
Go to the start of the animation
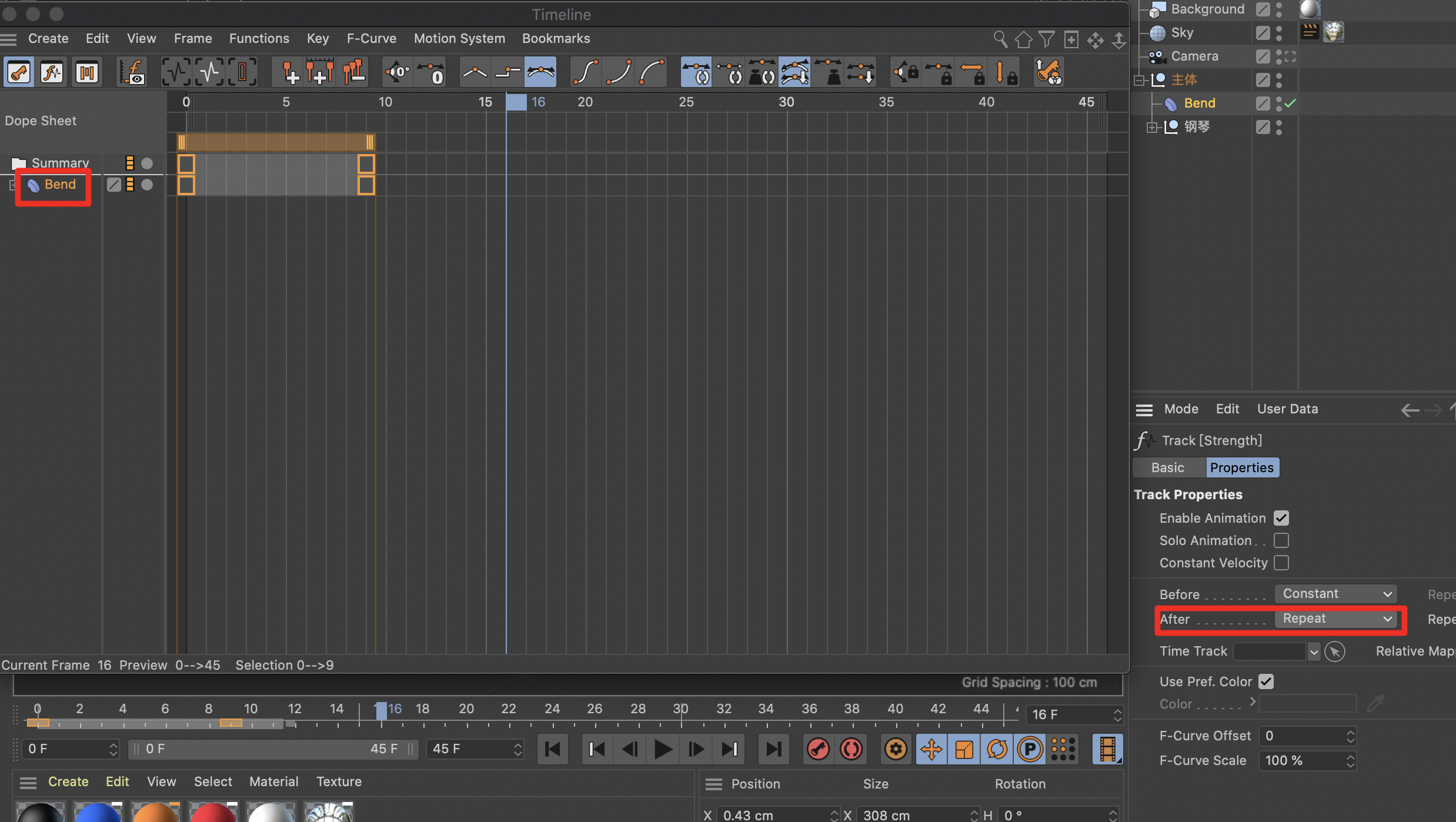tap(553, 749)
